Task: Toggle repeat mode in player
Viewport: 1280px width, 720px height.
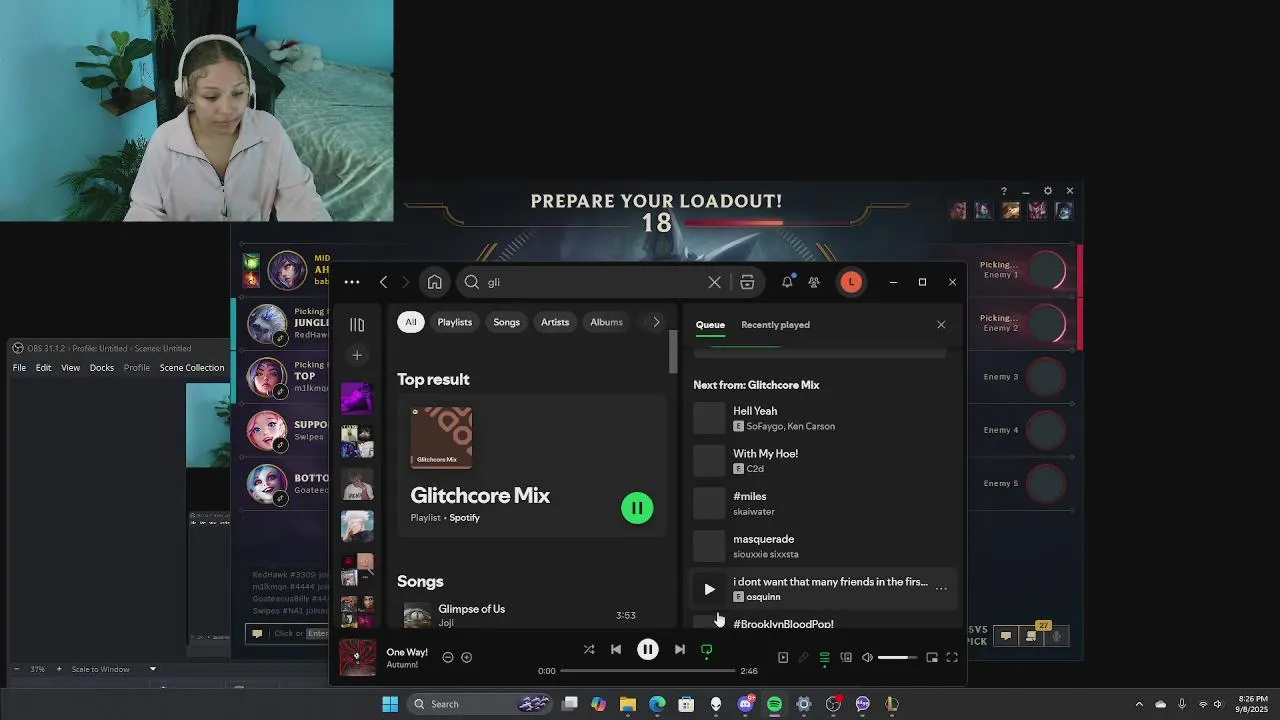Action: (707, 650)
